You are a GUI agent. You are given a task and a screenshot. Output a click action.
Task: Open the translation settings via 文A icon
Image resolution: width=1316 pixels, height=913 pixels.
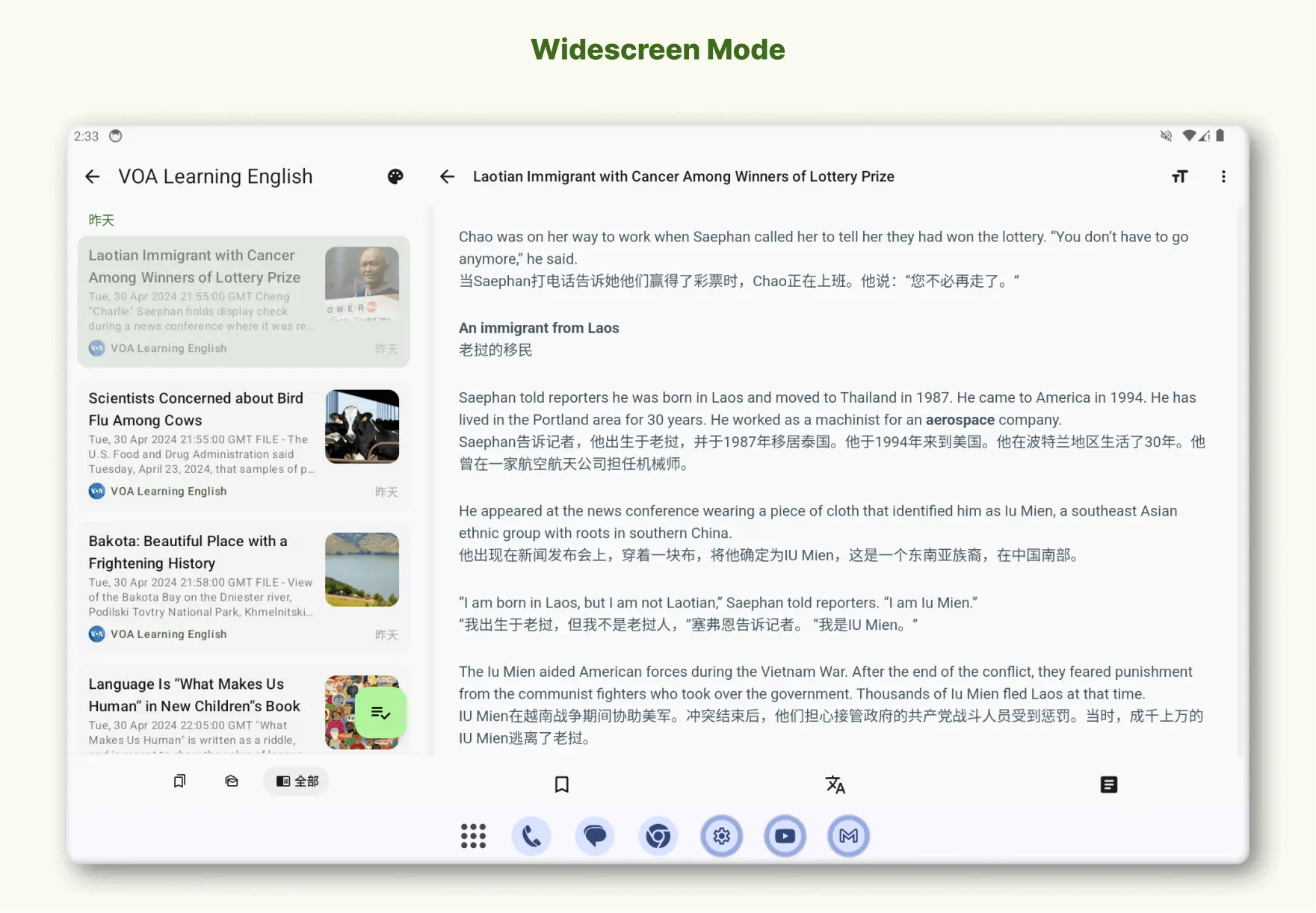click(x=835, y=784)
